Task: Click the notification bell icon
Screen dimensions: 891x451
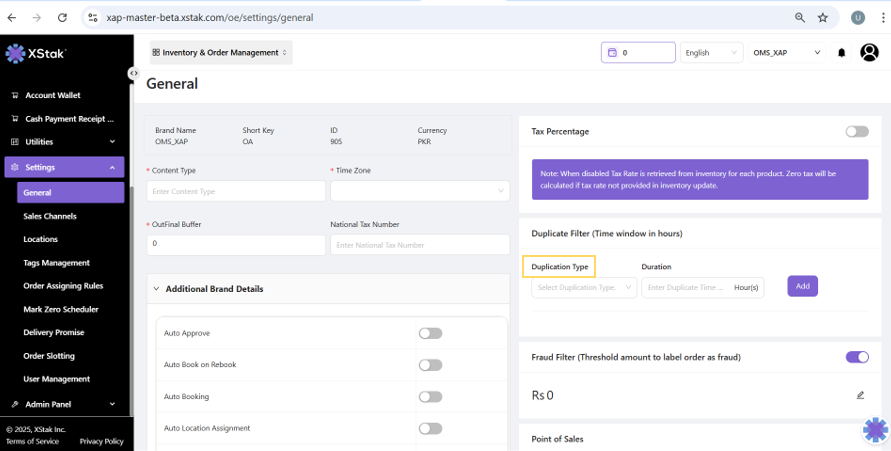Action: point(841,53)
